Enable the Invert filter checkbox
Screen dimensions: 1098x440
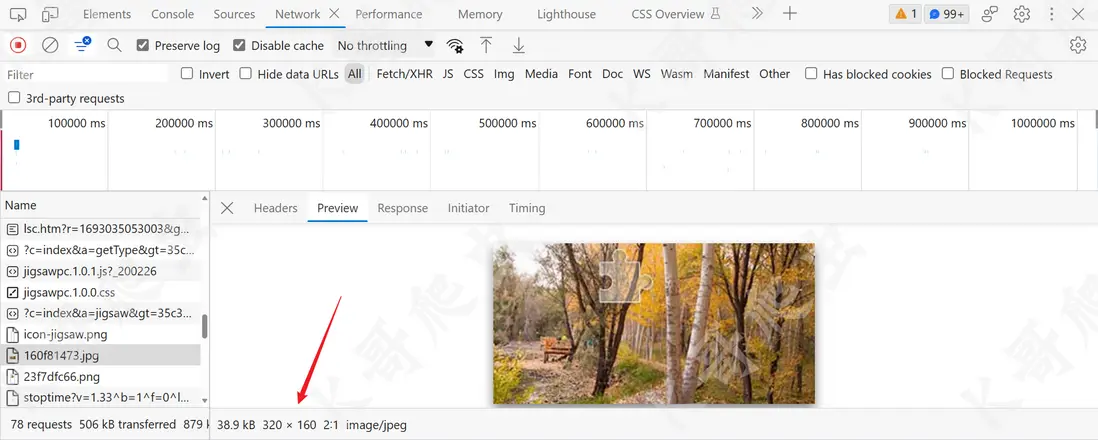point(187,73)
